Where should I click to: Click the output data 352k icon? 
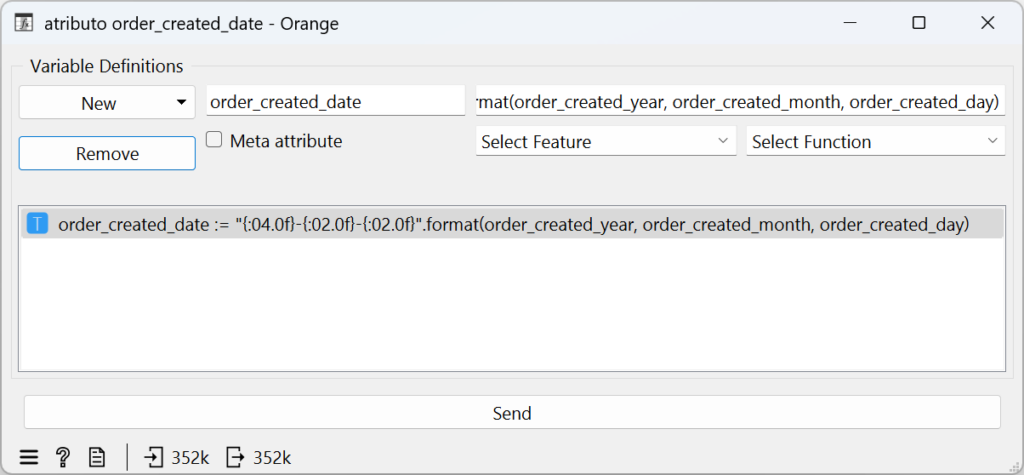[x=234, y=457]
